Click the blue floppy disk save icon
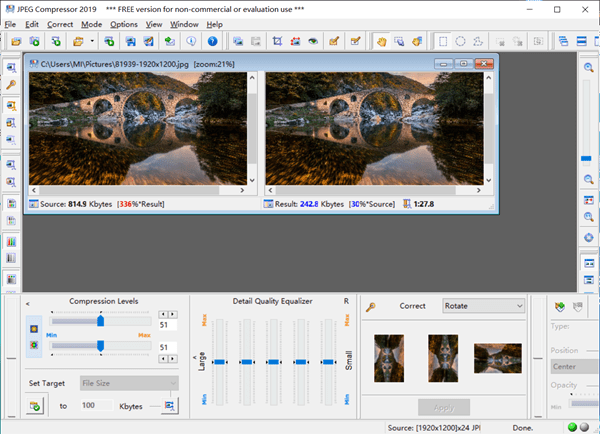The width and height of the screenshot is (600, 434). (130, 41)
